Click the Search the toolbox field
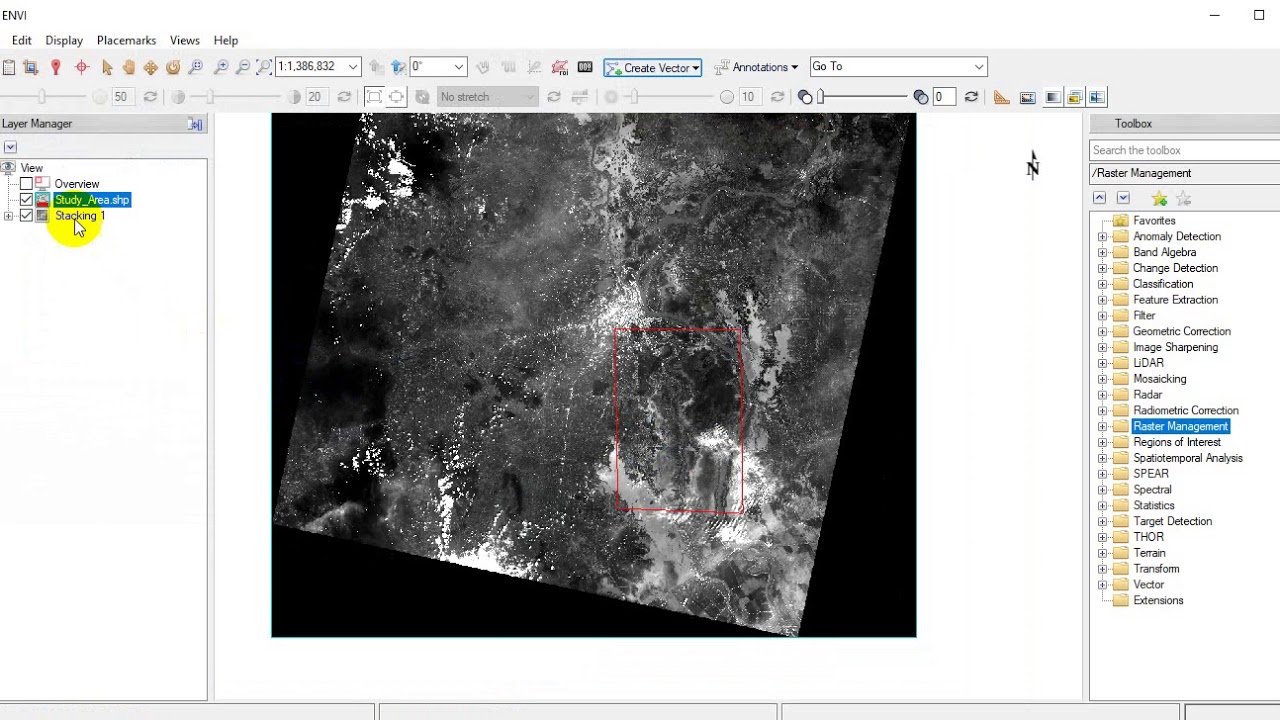Viewport: 1280px width, 720px height. coord(1184,150)
